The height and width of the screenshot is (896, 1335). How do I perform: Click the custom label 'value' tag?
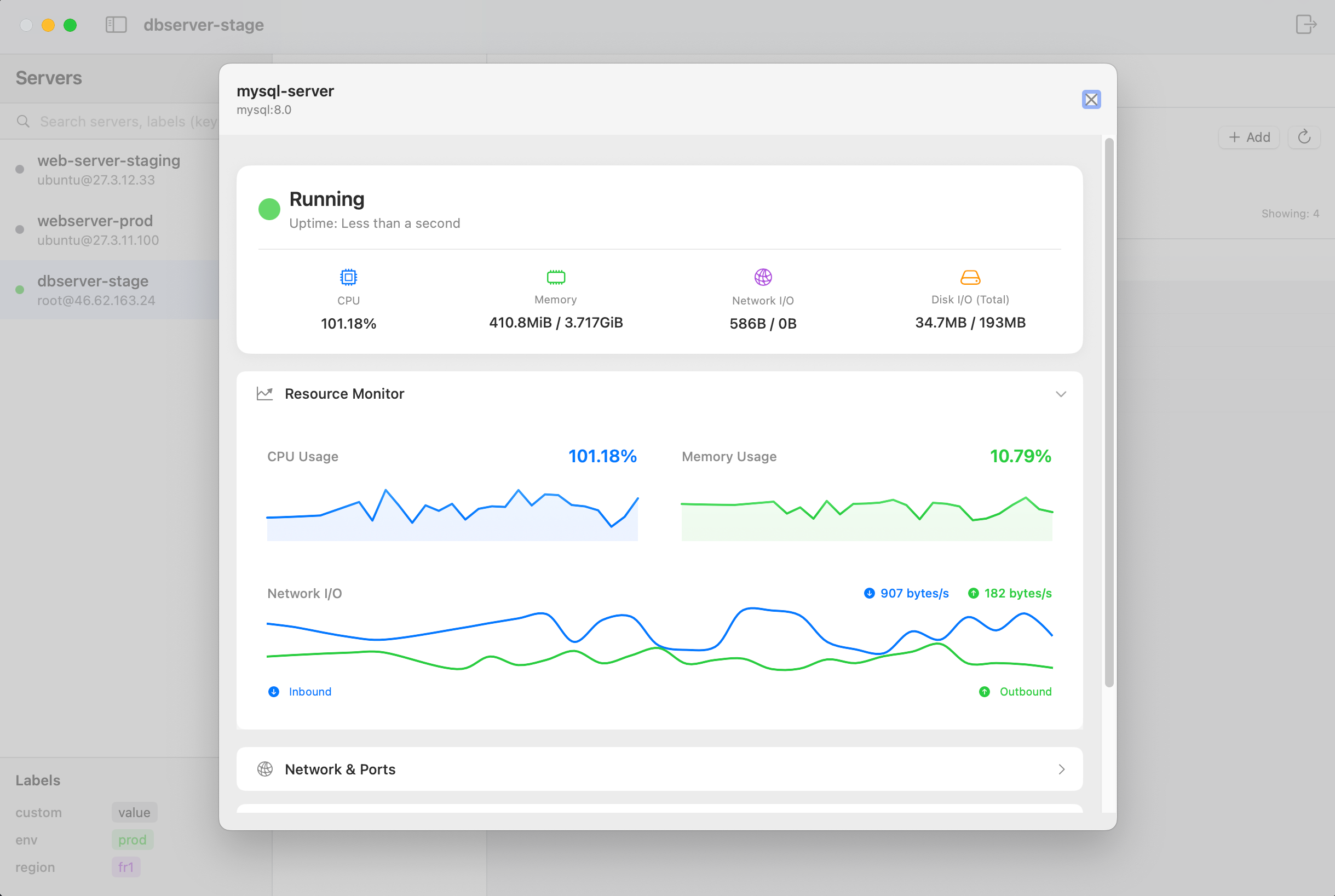point(134,813)
